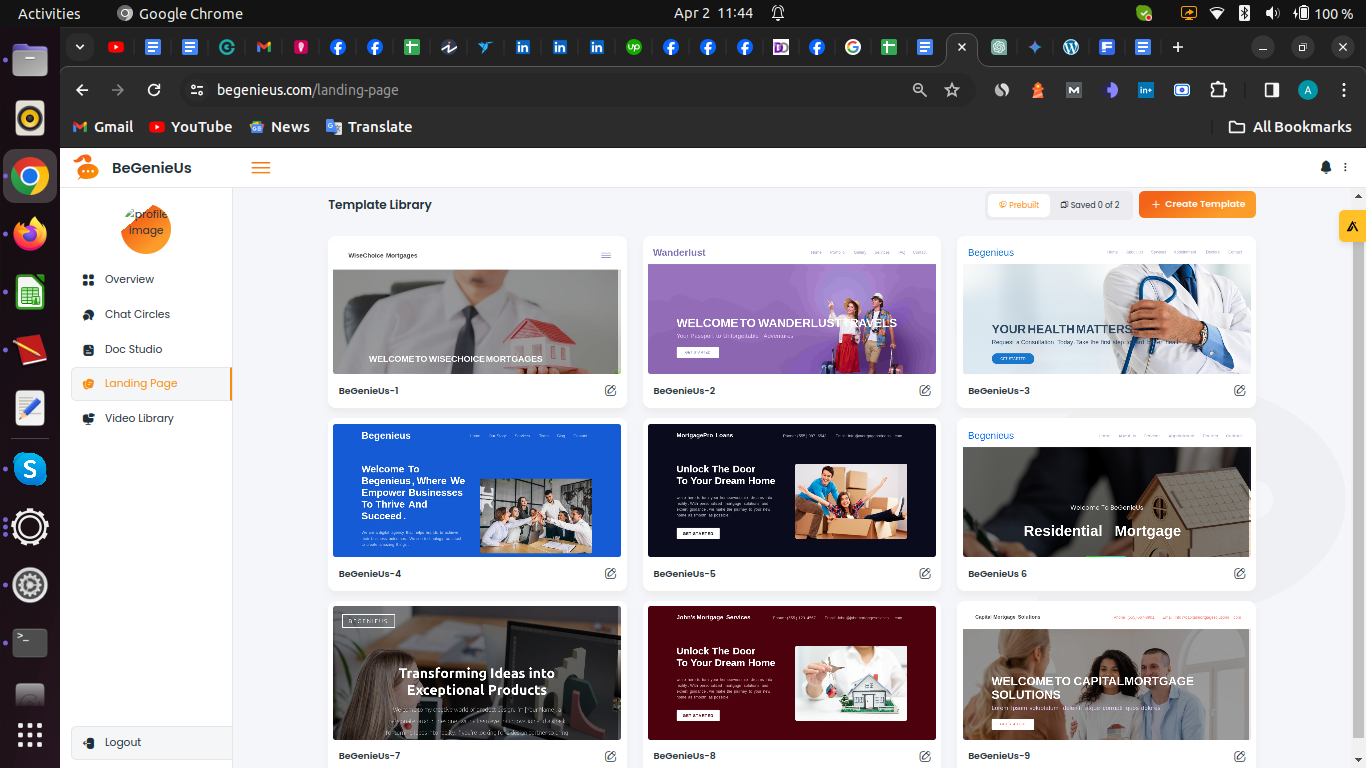Toggle Chrome side panel button
Screen dimensions: 1366x768
(x=1271, y=90)
